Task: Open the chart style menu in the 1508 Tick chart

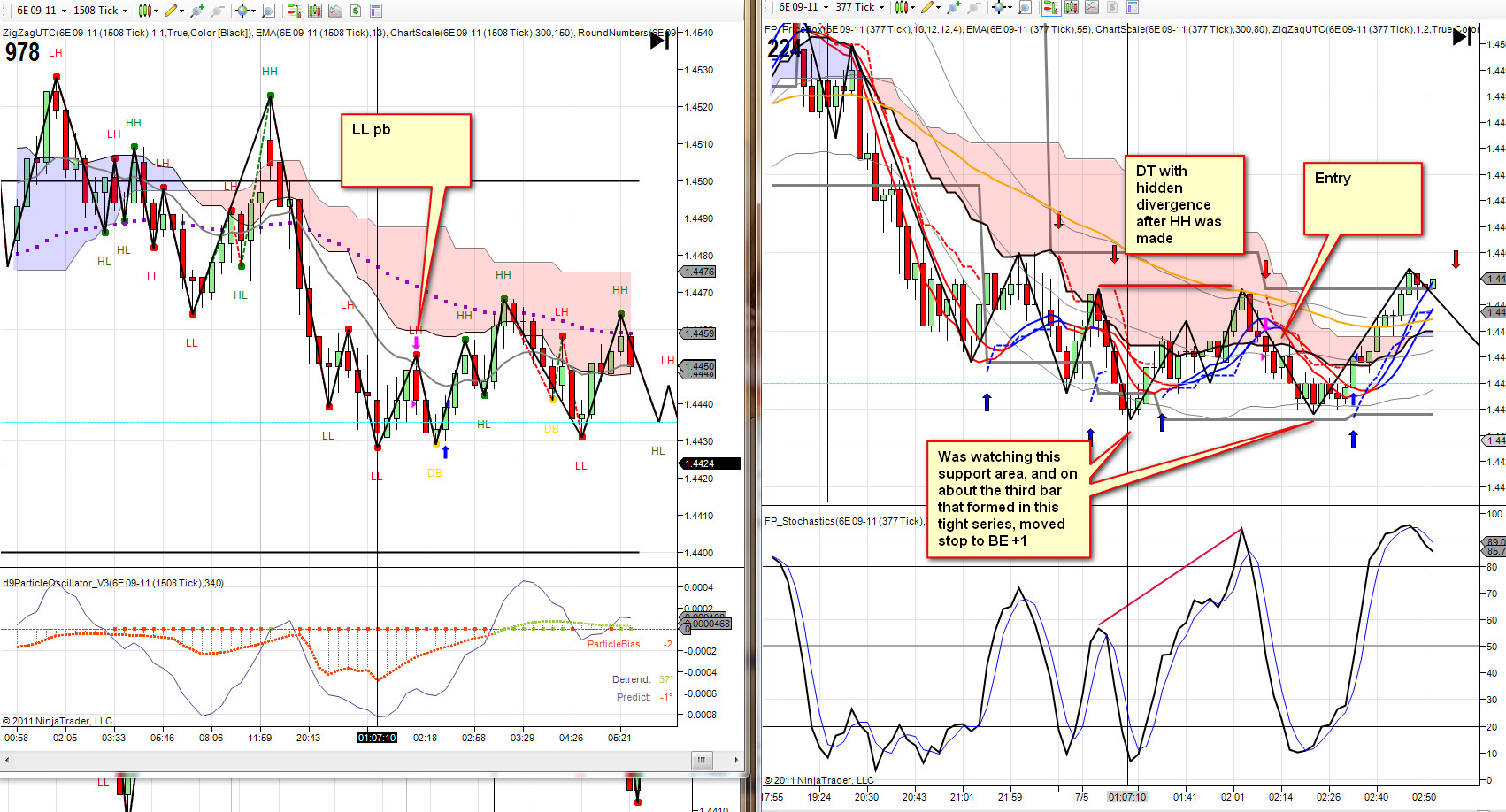Action: tap(148, 11)
